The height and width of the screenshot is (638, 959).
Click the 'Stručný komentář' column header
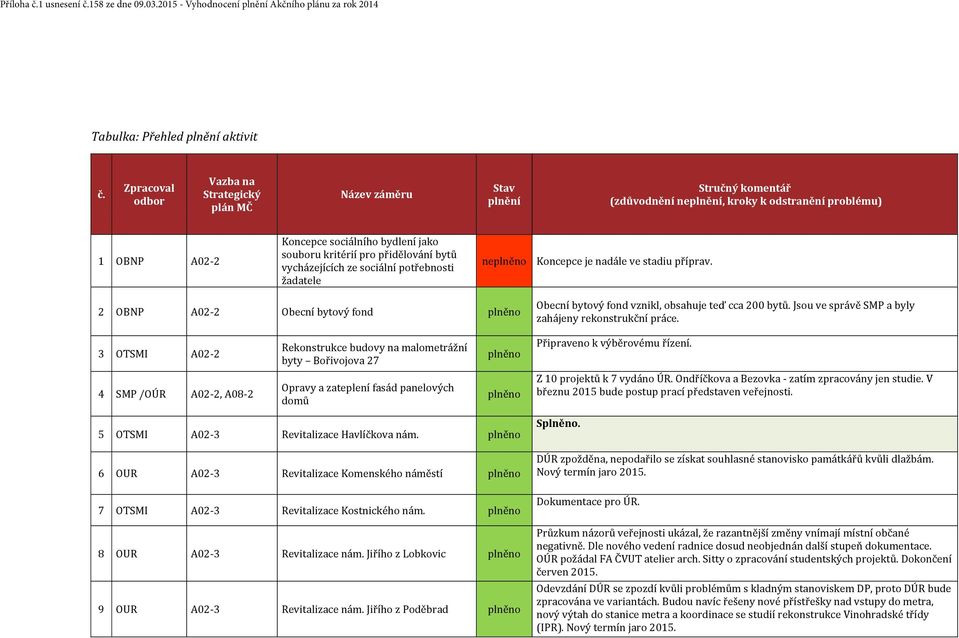tap(744, 195)
